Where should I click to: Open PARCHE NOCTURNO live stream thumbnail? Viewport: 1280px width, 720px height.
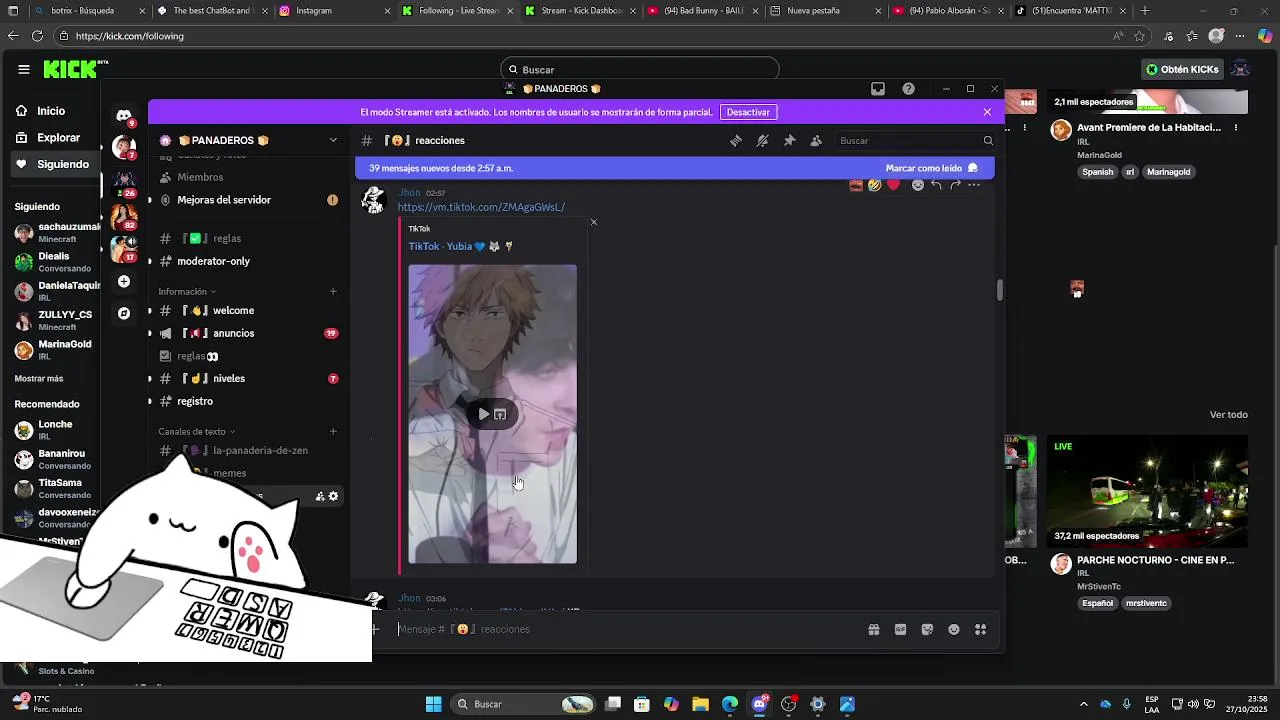(x=1148, y=491)
